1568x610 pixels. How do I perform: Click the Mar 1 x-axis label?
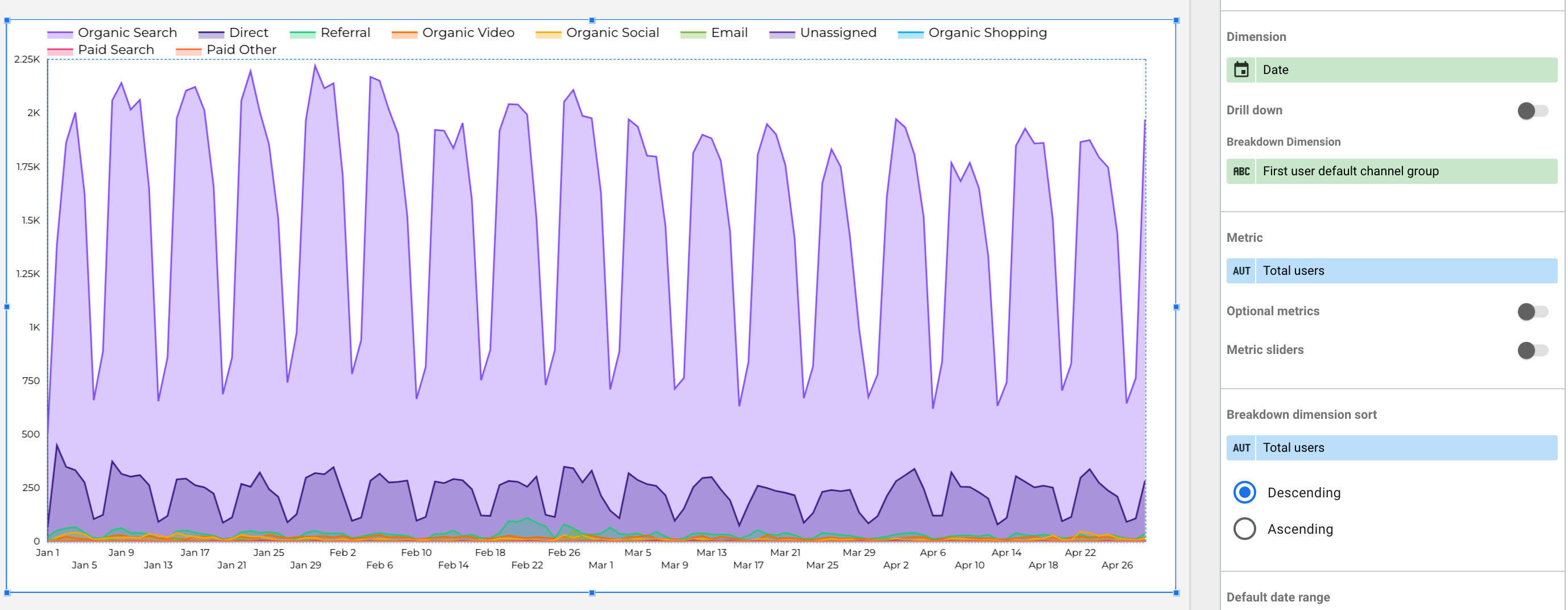tap(601, 566)
